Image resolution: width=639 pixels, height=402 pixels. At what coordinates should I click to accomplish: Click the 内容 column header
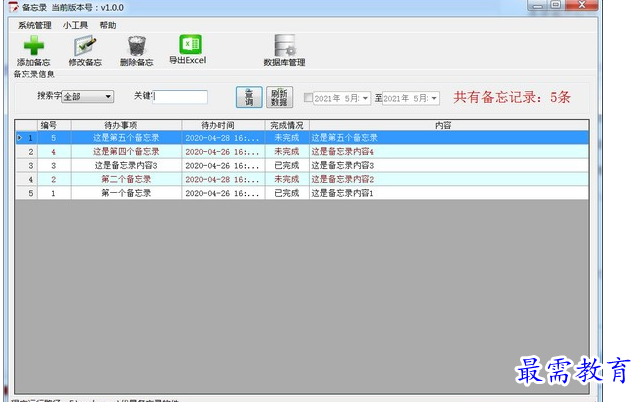tap(449, 125)
